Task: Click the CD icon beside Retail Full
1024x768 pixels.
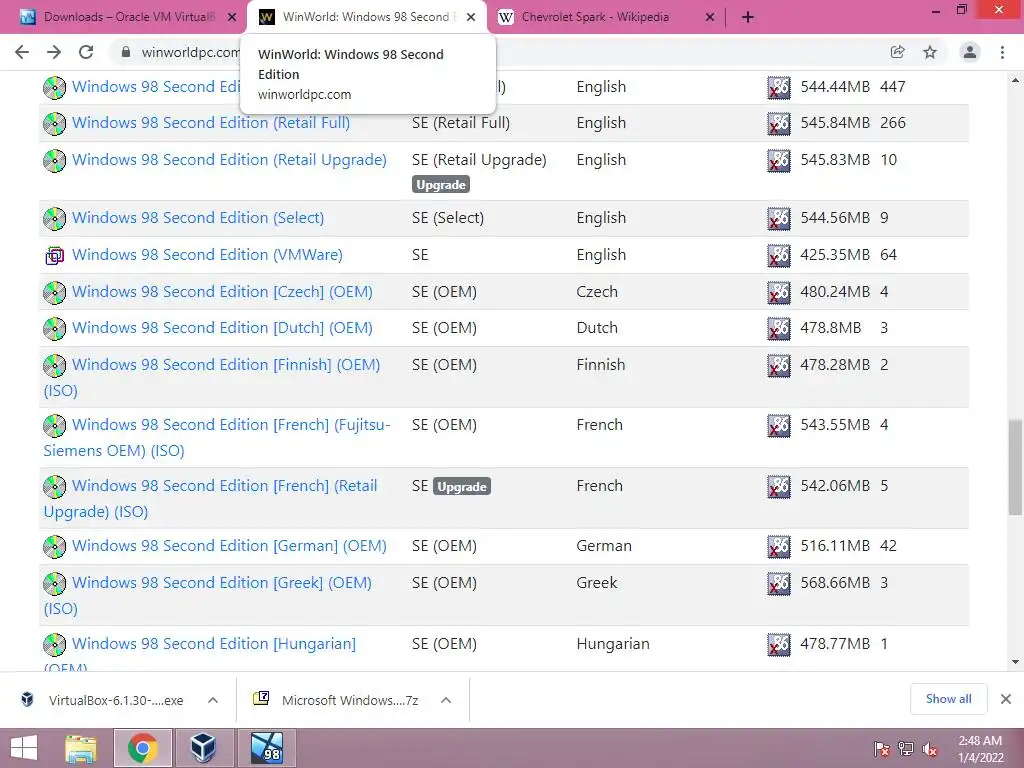Action: [x=54, y=123]
